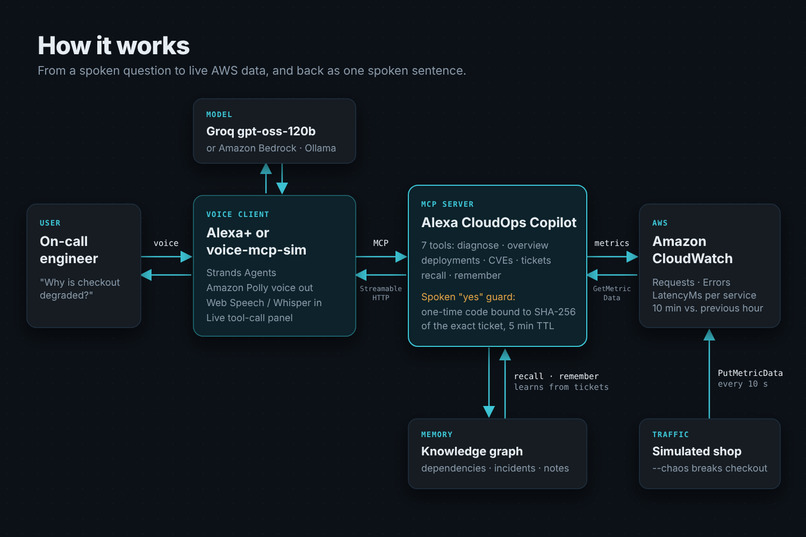The image size is (806, 537).
Task: Click the "10 min vs. previous hour" line
Action: (707, 308)
